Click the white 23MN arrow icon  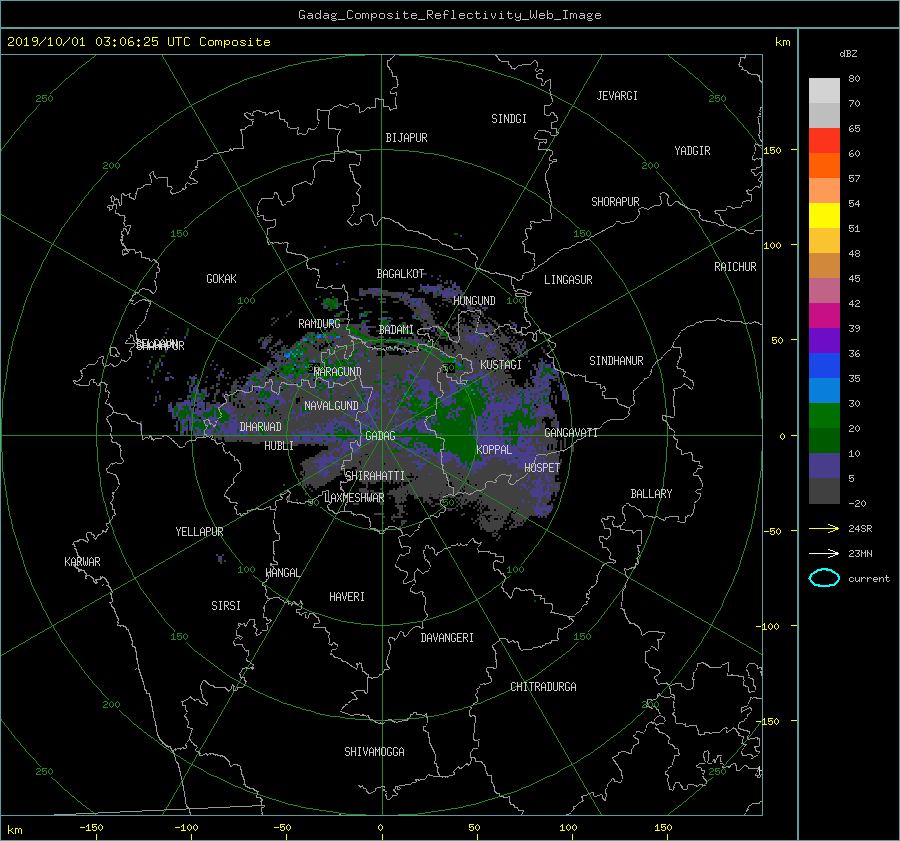pos(824,553)
